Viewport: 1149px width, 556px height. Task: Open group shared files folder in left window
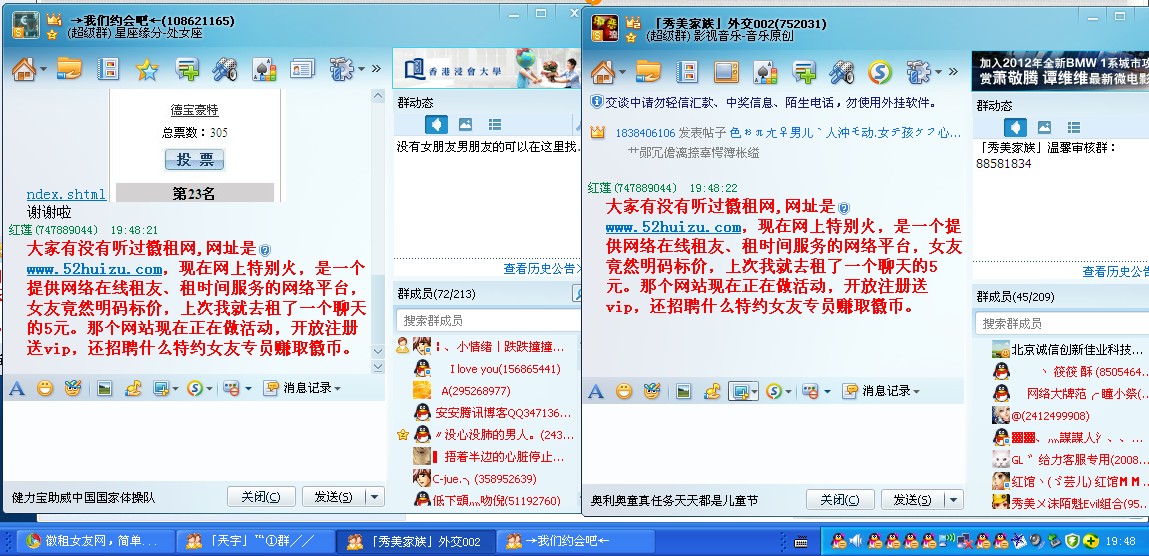[69, 69]
